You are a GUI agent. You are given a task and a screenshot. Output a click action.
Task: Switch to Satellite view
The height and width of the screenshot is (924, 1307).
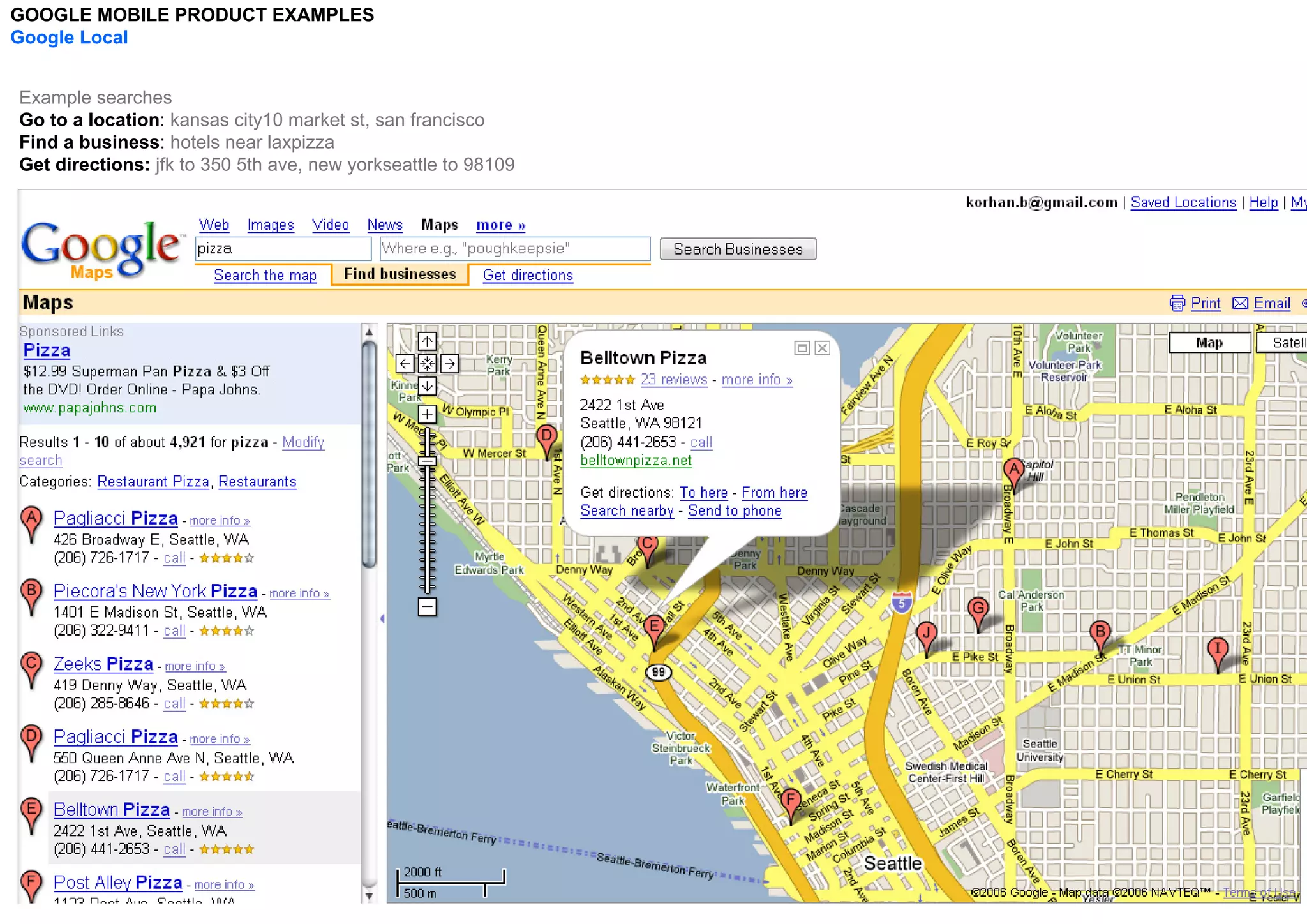(1282, 343)
